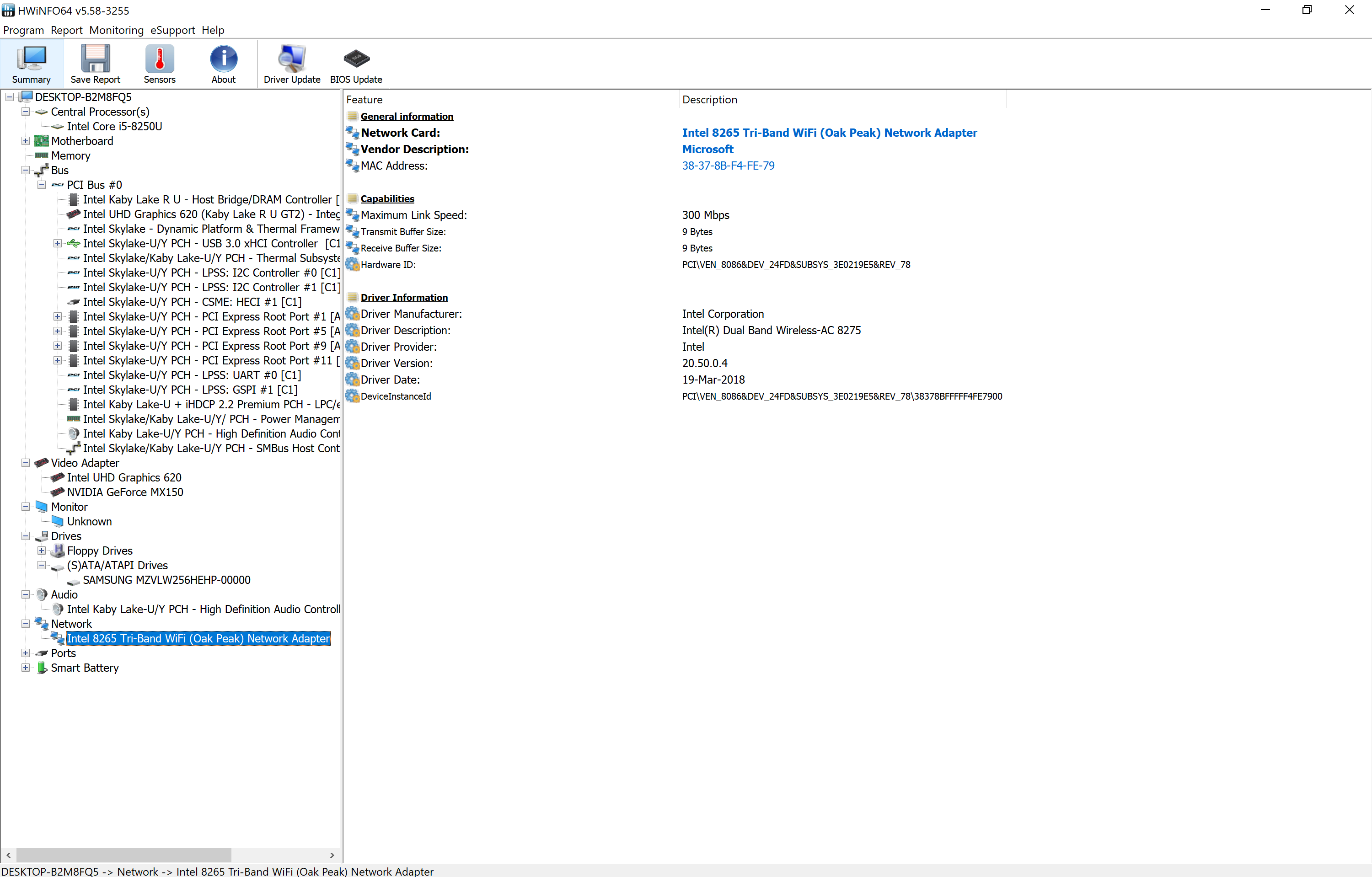Click the MAC address 38-37-8B-F4-FE-79
The width and height of the screenshot is (1372, 877).
728,166
